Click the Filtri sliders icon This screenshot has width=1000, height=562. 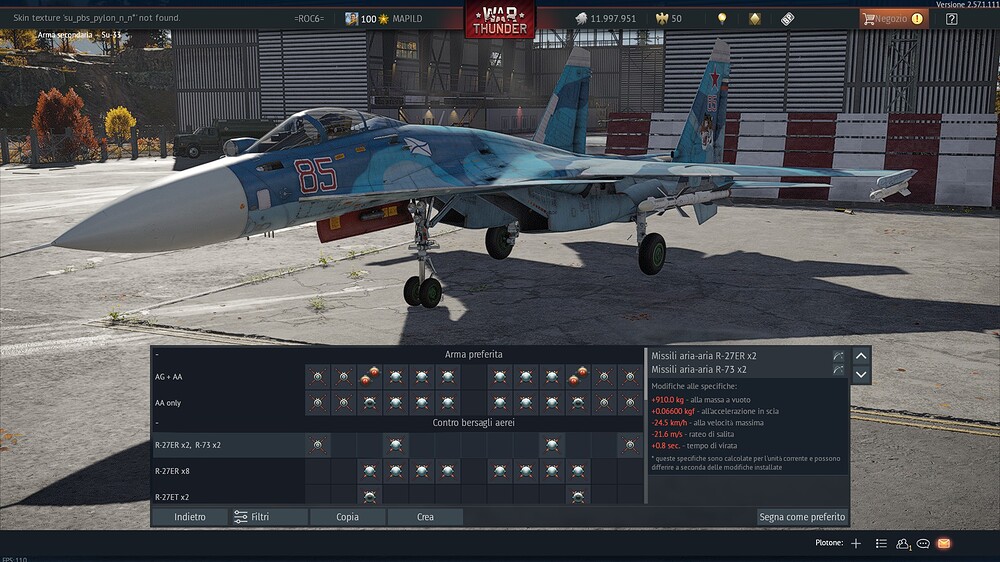(240, 517)
